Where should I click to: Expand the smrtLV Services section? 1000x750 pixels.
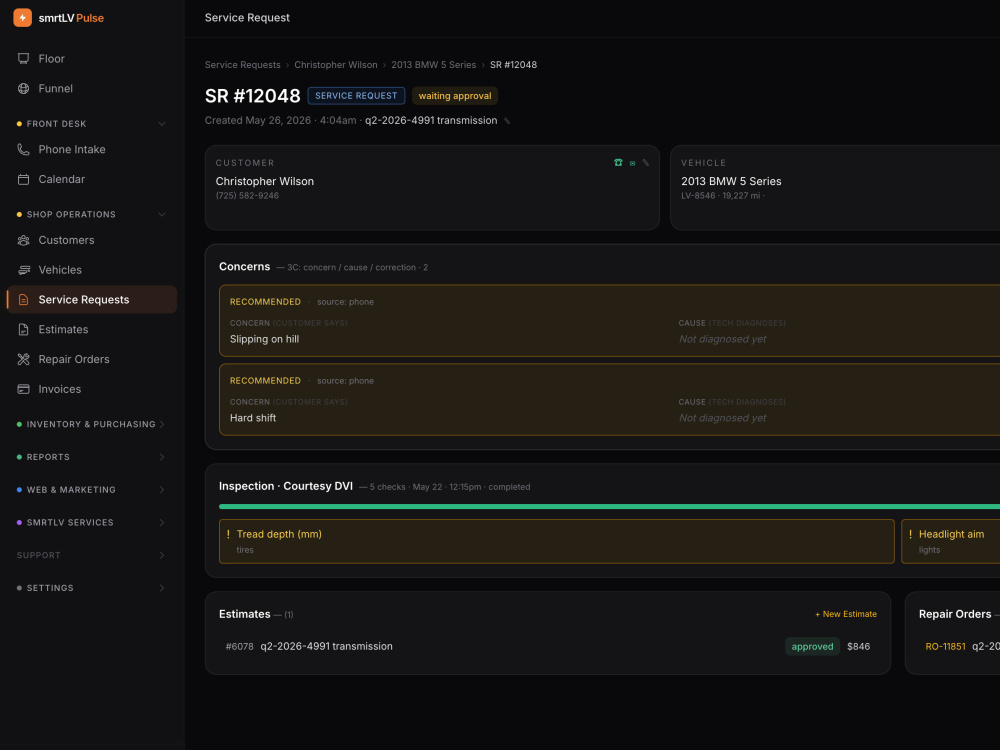[162, 522]
